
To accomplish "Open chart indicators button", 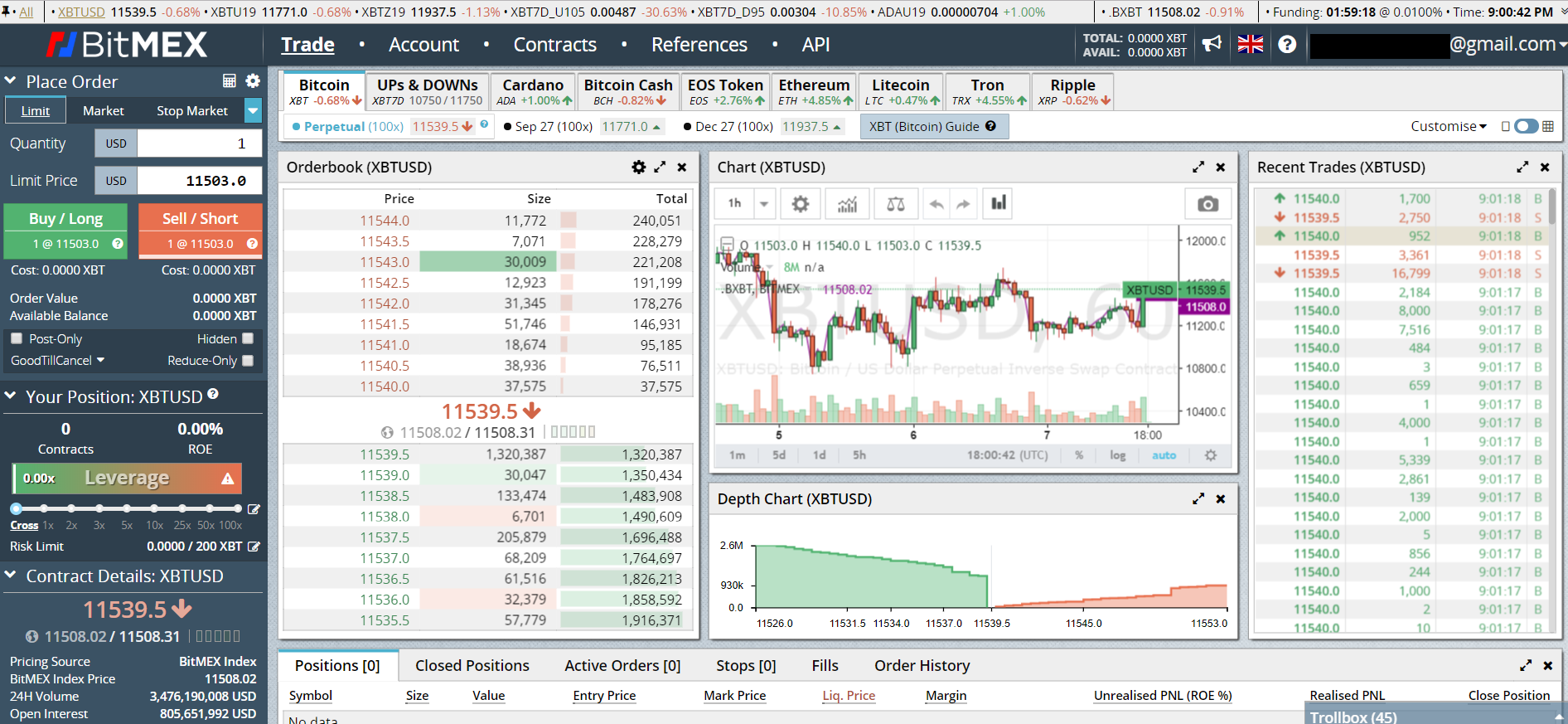I will (x=847, y=203).
